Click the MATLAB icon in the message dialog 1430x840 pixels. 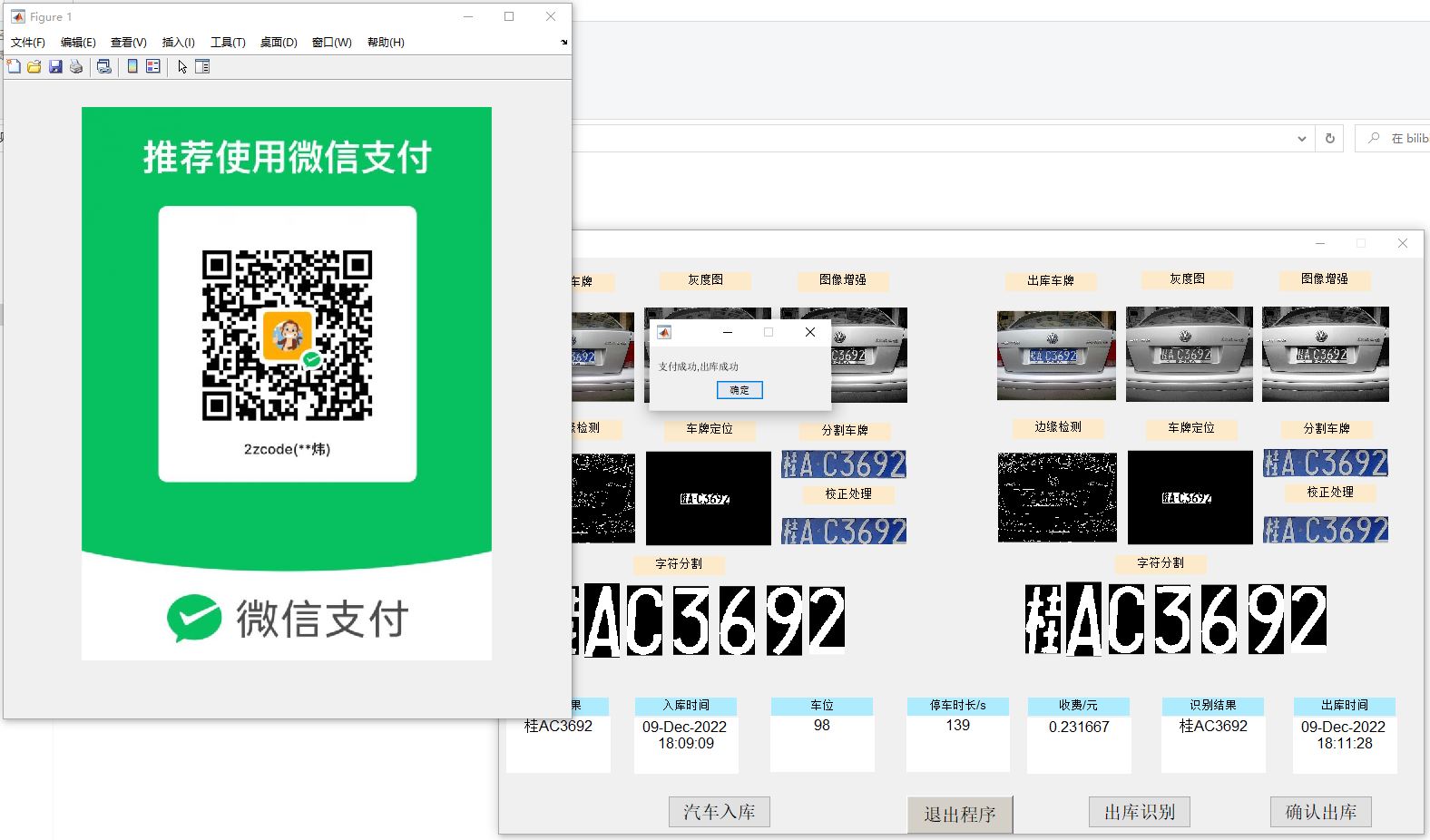(664, 332)
